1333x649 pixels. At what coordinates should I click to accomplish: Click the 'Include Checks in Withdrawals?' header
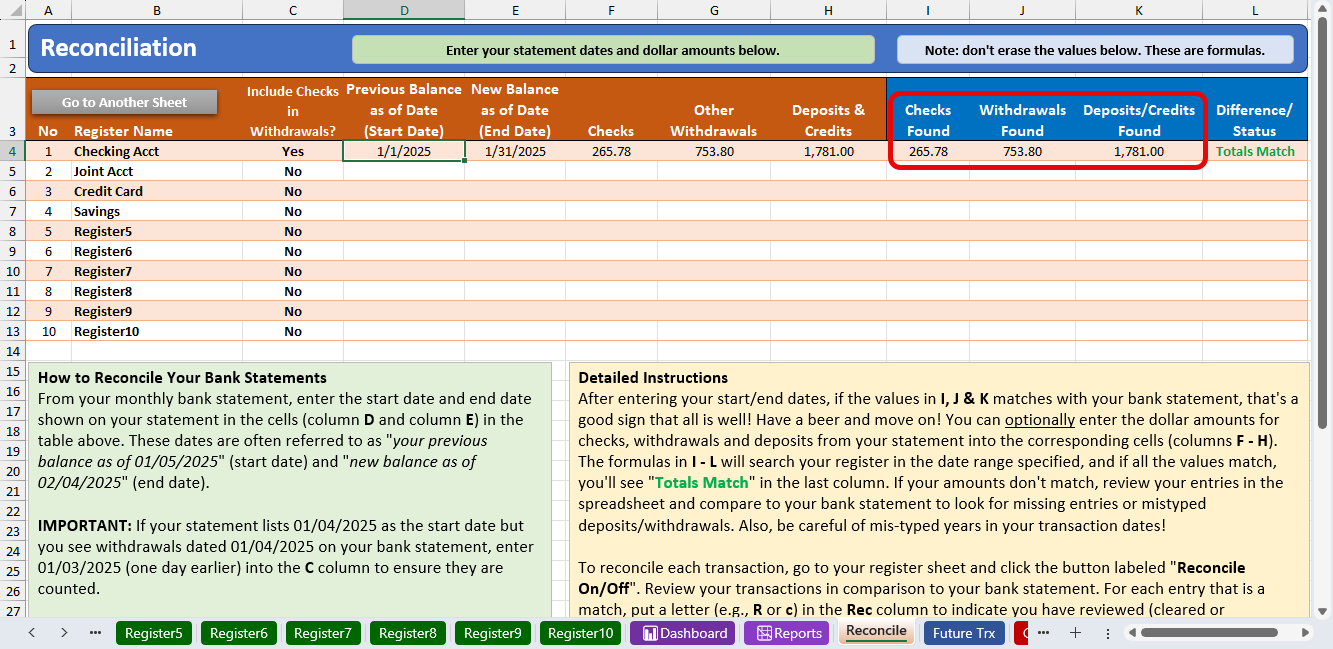(293, 111)
